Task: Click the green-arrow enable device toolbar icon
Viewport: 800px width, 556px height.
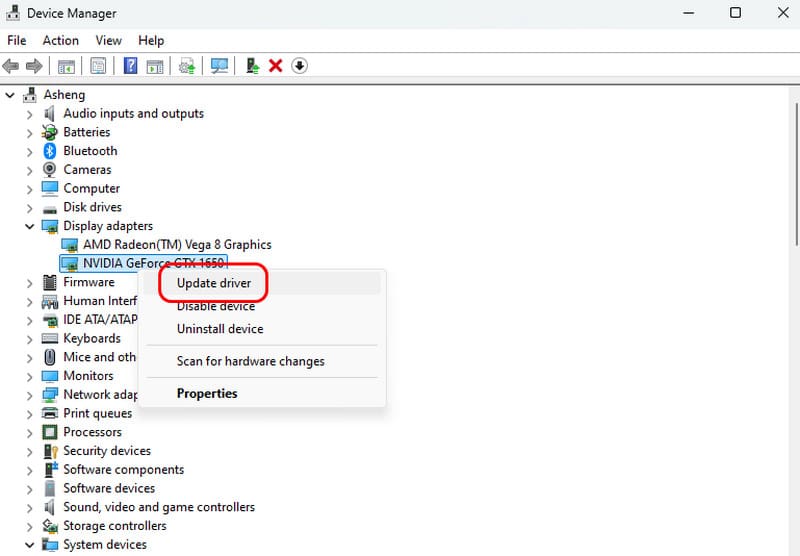Action: click(x=253, y=66)
